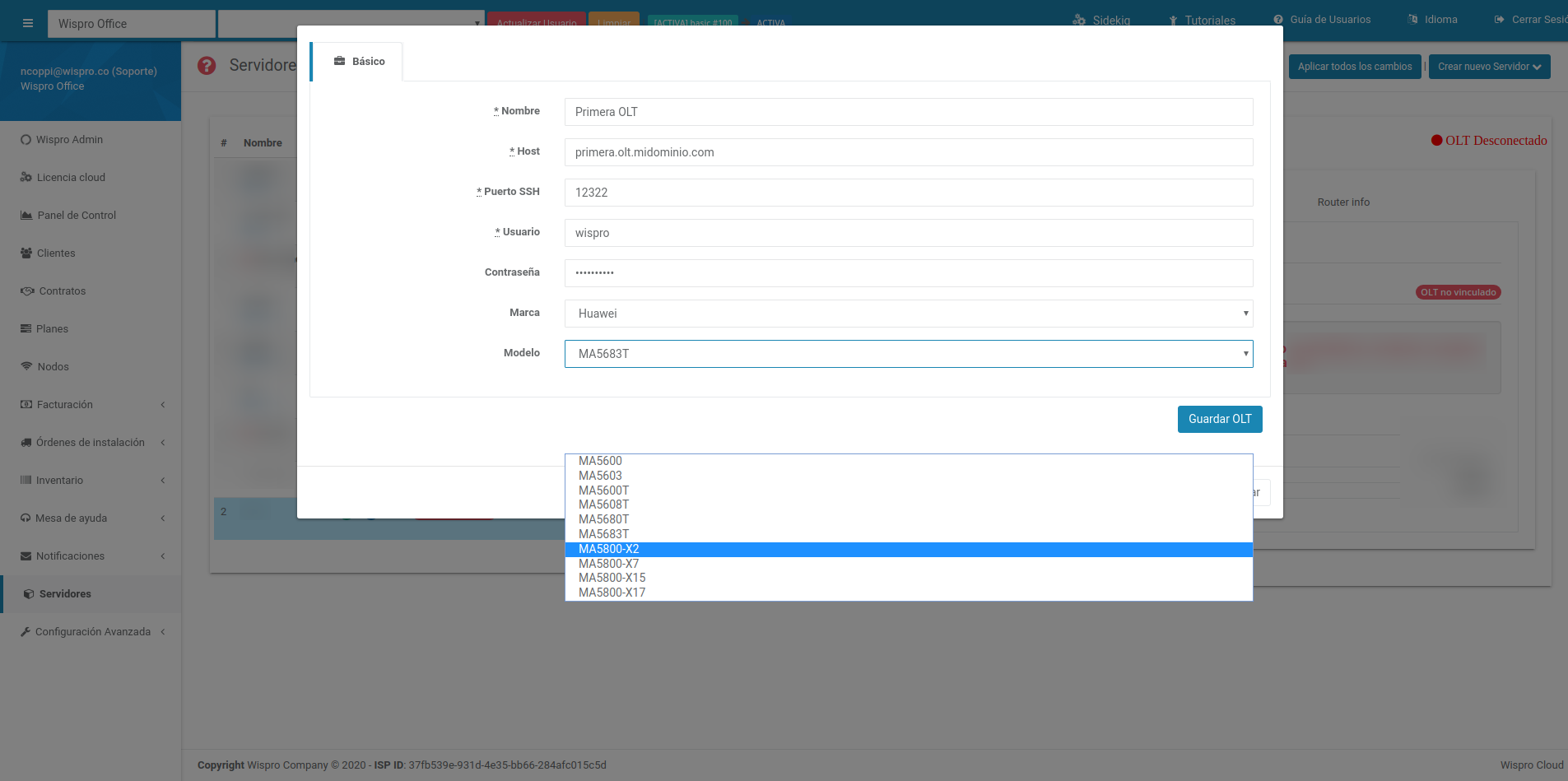Click the Usuario field with wispro
The width and height of the screenshot is (1568, 781).
pyautogui.click(x=909, y=233)
